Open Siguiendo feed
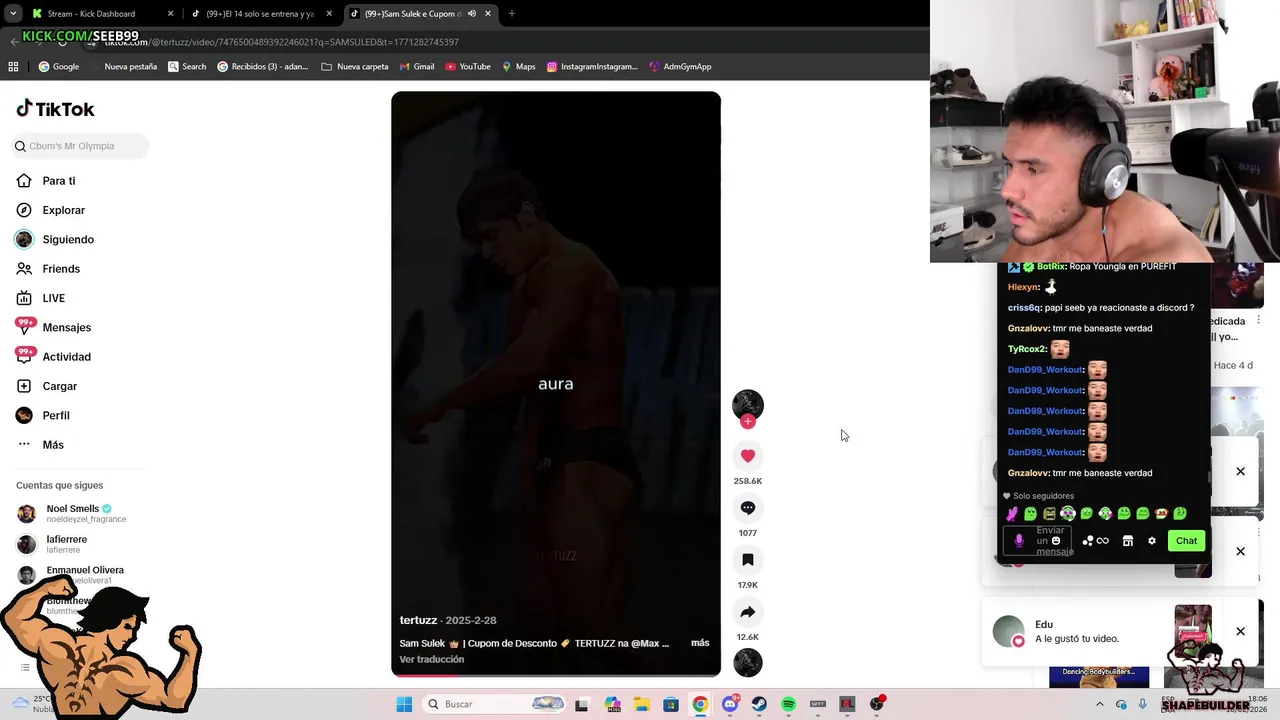This screenshot has width=1280, height=720. coord(68,240)
